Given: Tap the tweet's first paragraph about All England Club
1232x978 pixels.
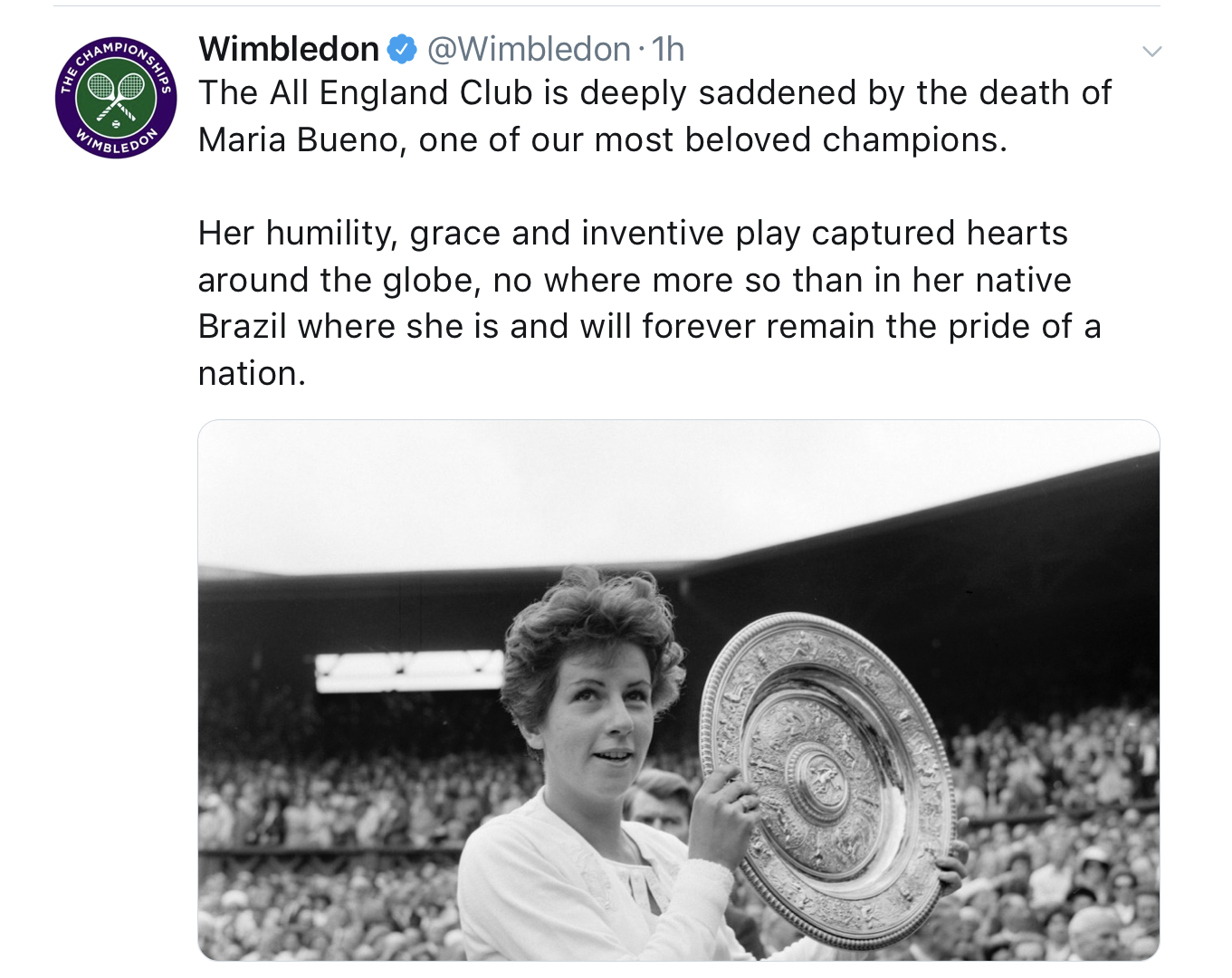Looking at the screenshot, I should [x=654, y=116].
